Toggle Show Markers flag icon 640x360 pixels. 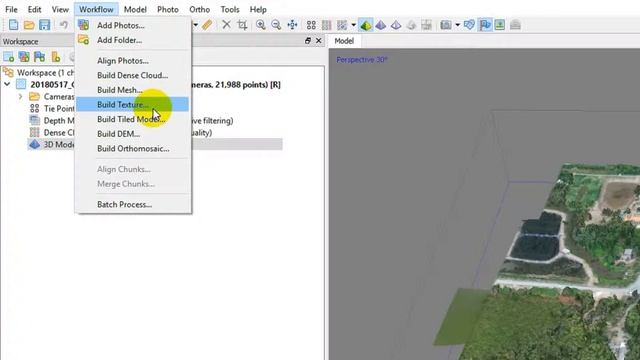[485, 25]
